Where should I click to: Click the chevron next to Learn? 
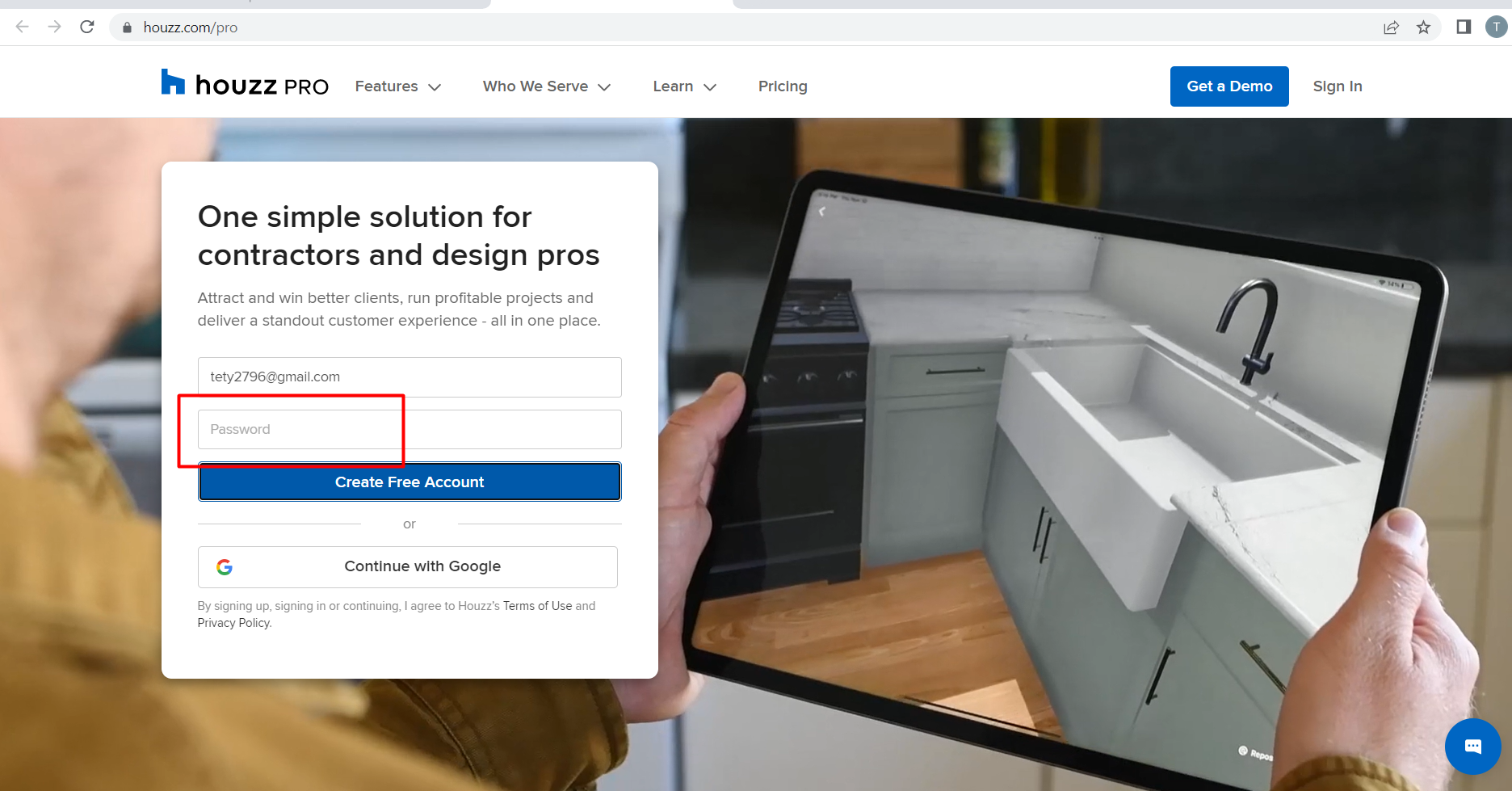click(x=710, y=87)
